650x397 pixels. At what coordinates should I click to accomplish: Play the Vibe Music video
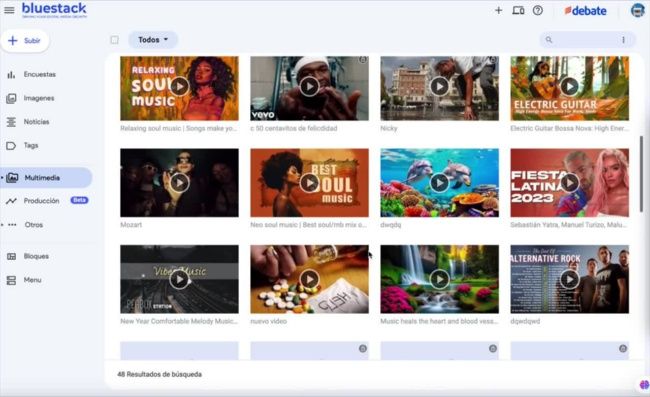[x=179, y=279]
